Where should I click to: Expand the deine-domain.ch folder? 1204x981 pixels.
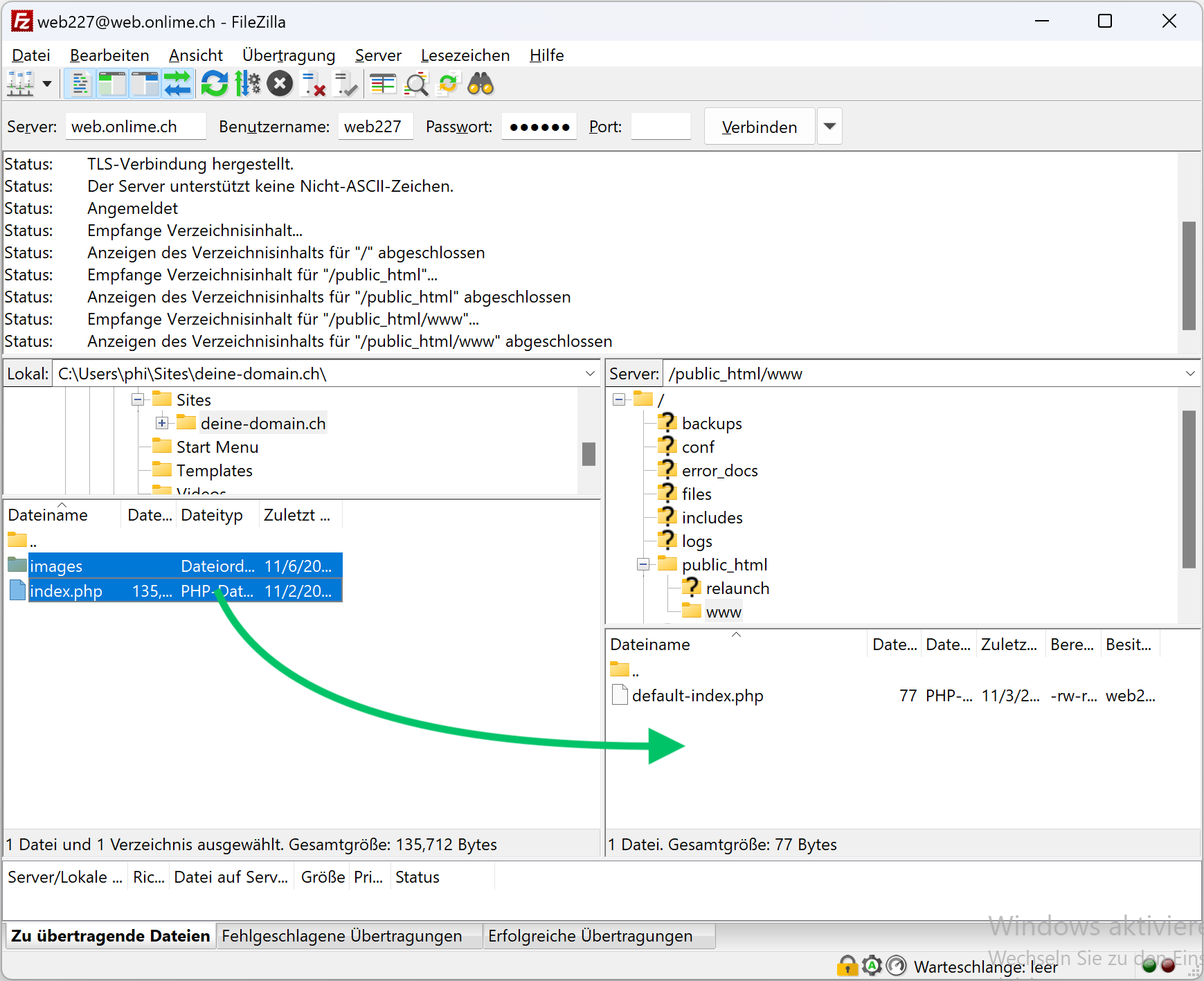(162, 423)
